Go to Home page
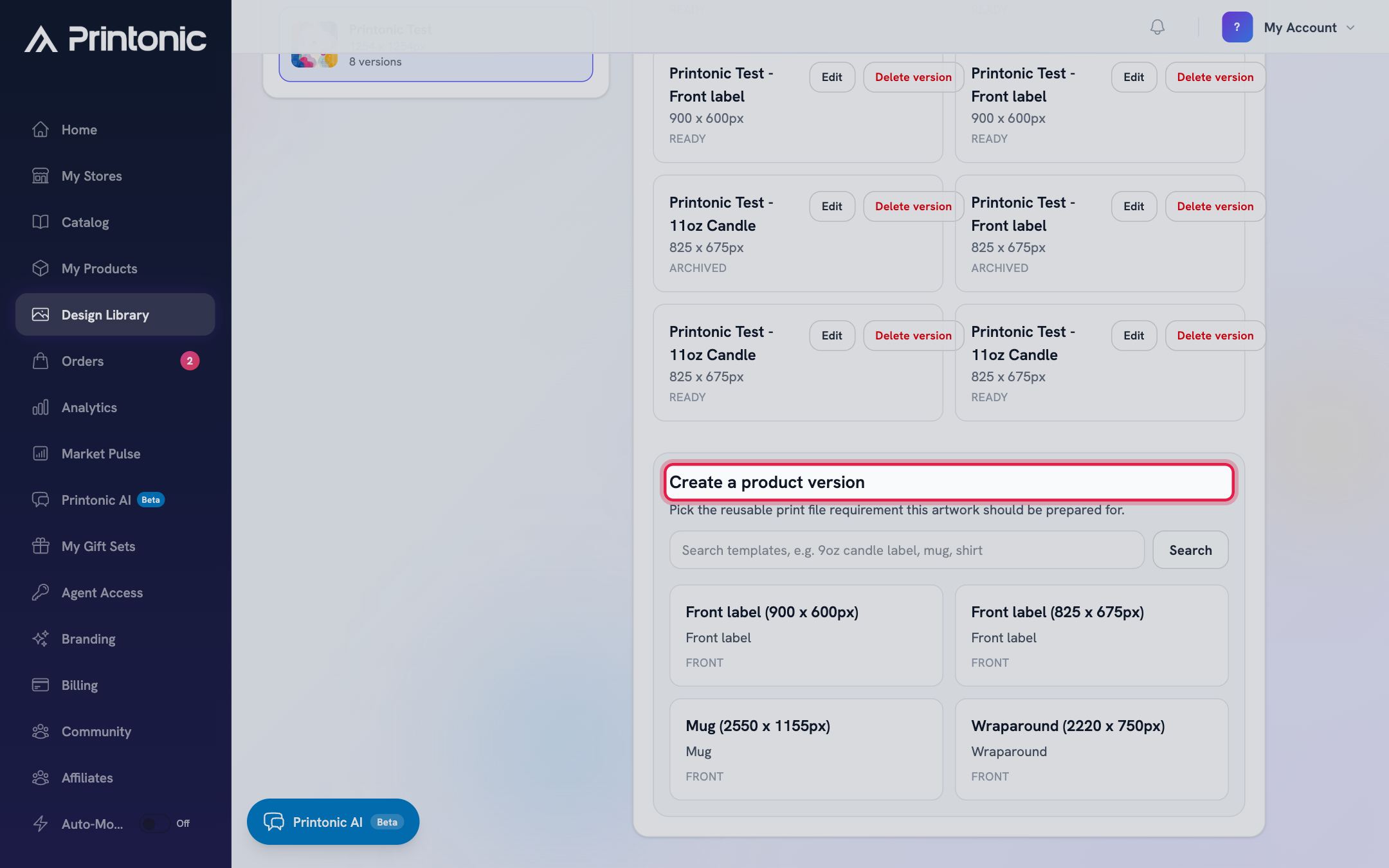This screenshot has height=868, width=1389. (x=115, y=129)
